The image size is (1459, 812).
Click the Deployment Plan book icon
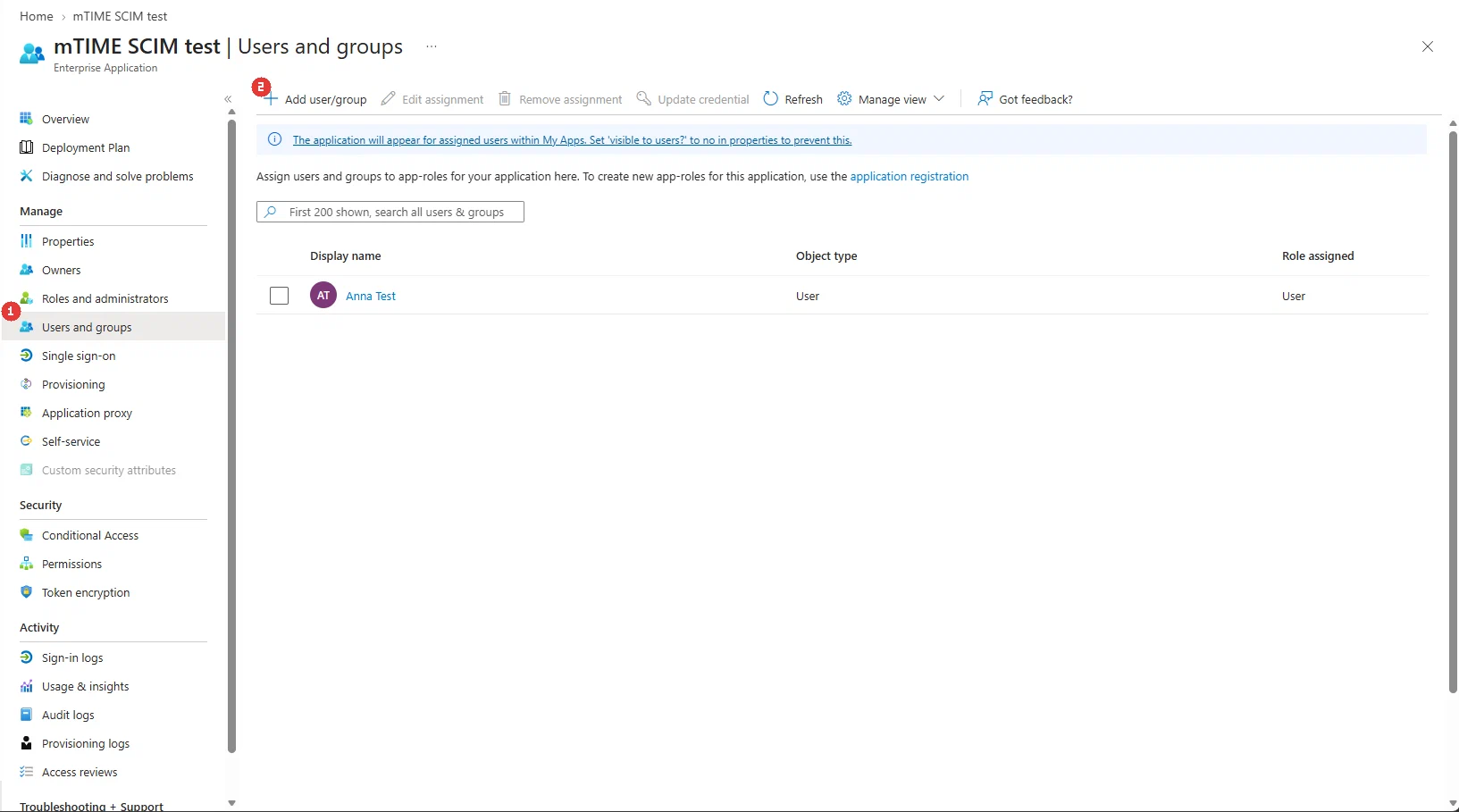pyautogui.click(x=26, y=147)
